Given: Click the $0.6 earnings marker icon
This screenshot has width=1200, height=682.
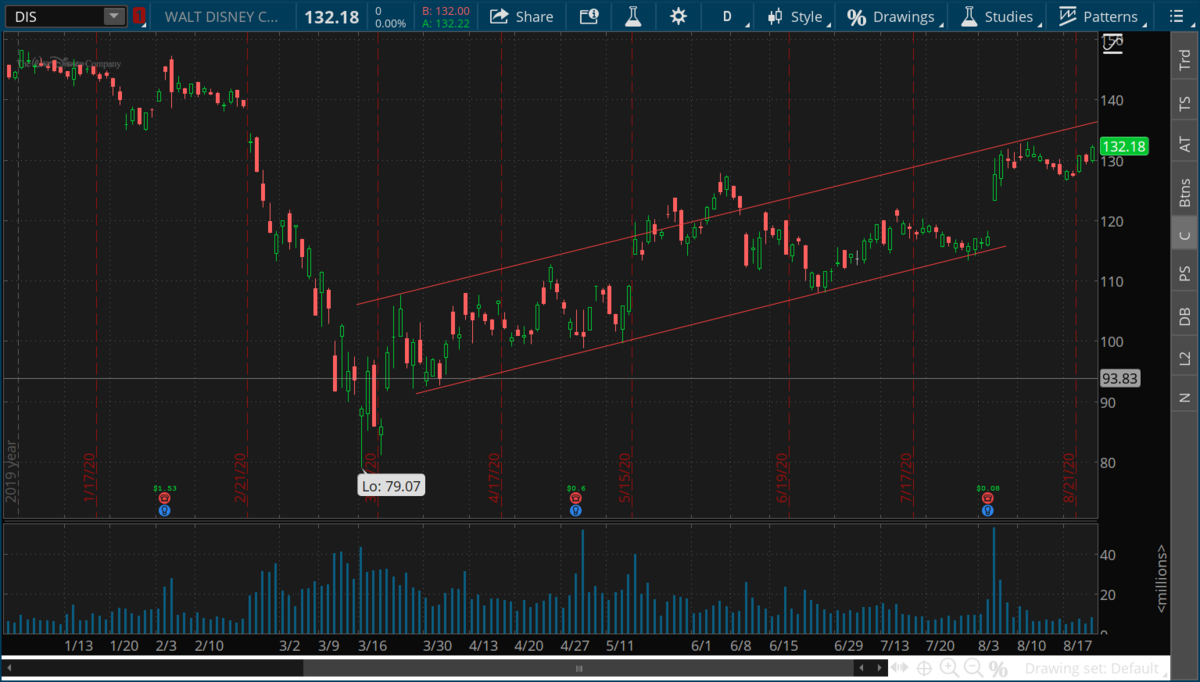Looking at the screenshot, I should pyautogui.click(x=576, y=497).
